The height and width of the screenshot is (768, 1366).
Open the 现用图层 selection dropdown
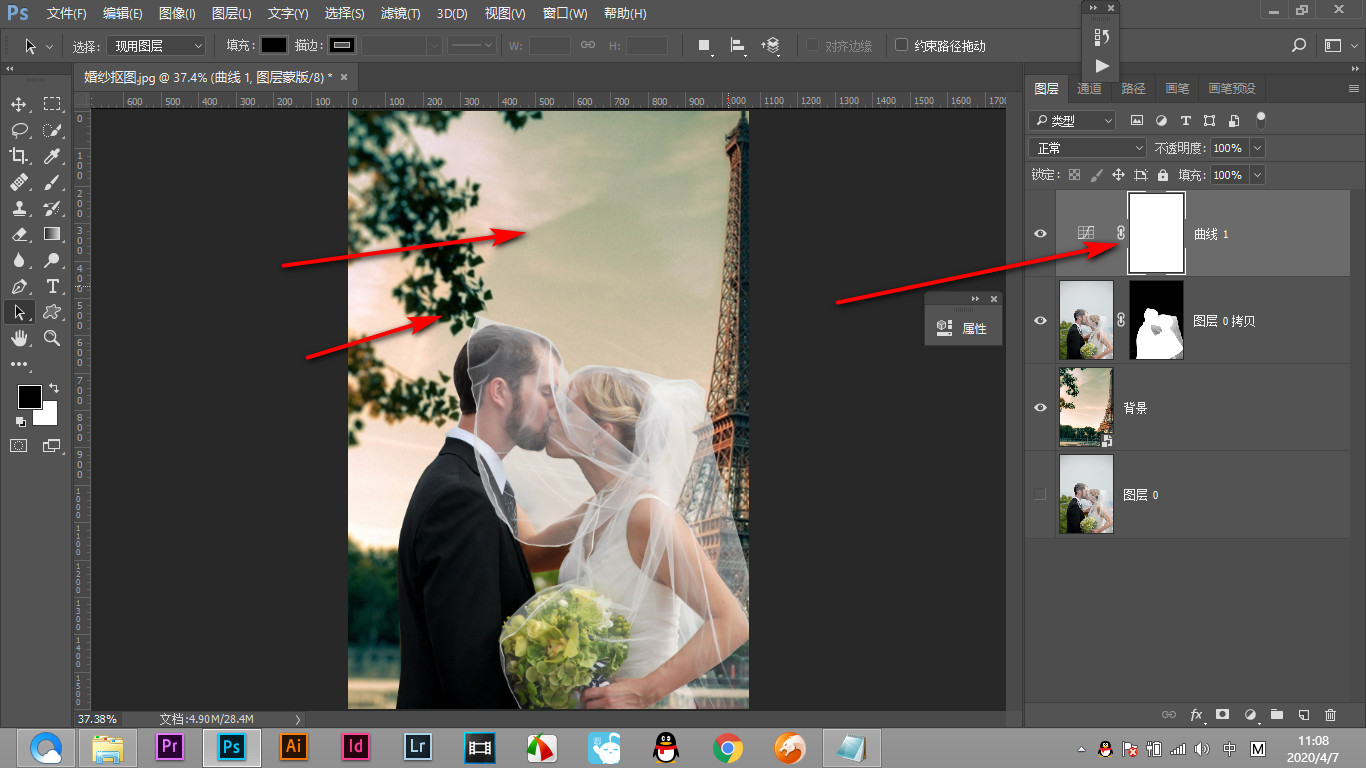click(156, 45)
